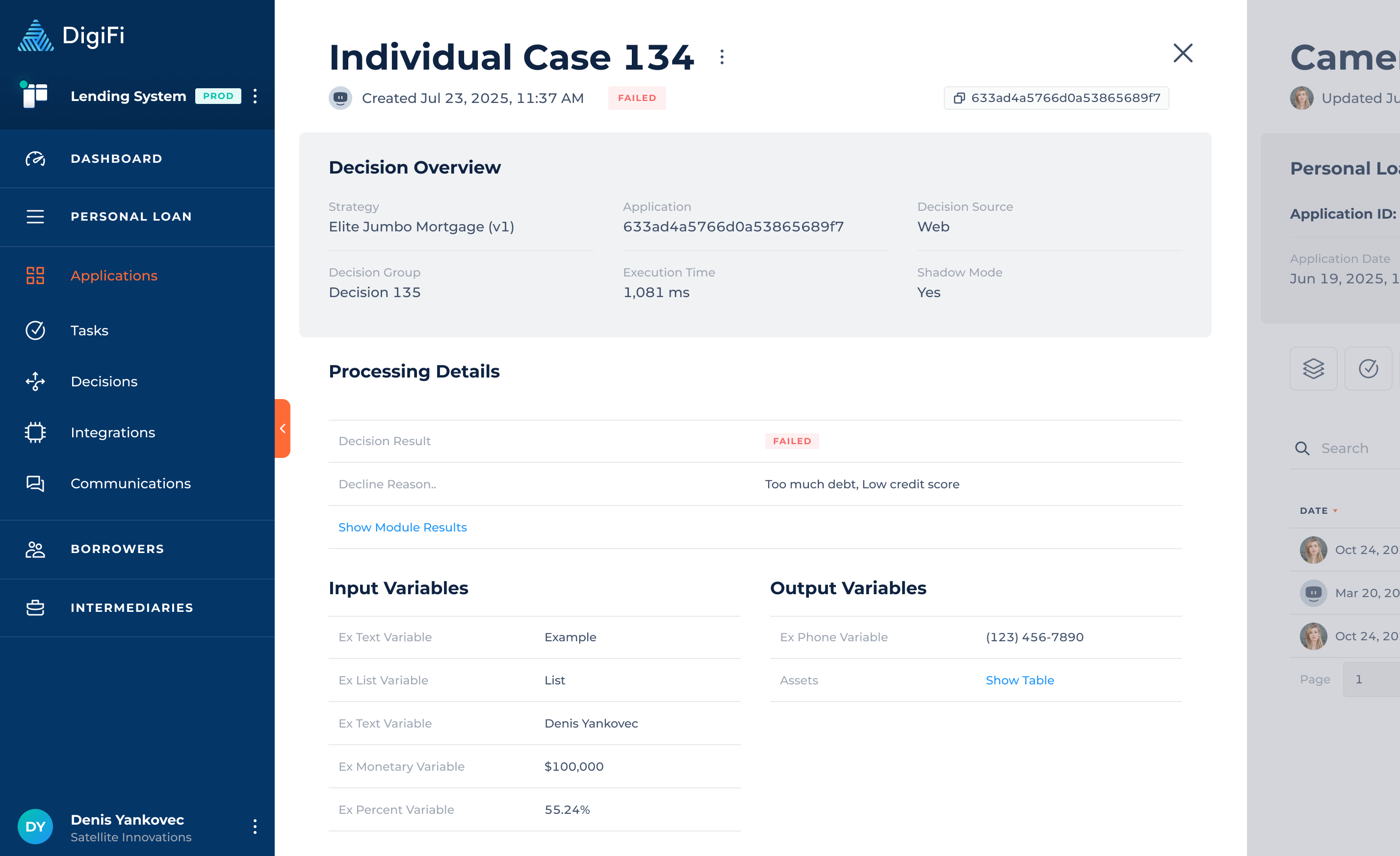Open Lending System three-dot menu
The image size is (1400, 856).
255,96
